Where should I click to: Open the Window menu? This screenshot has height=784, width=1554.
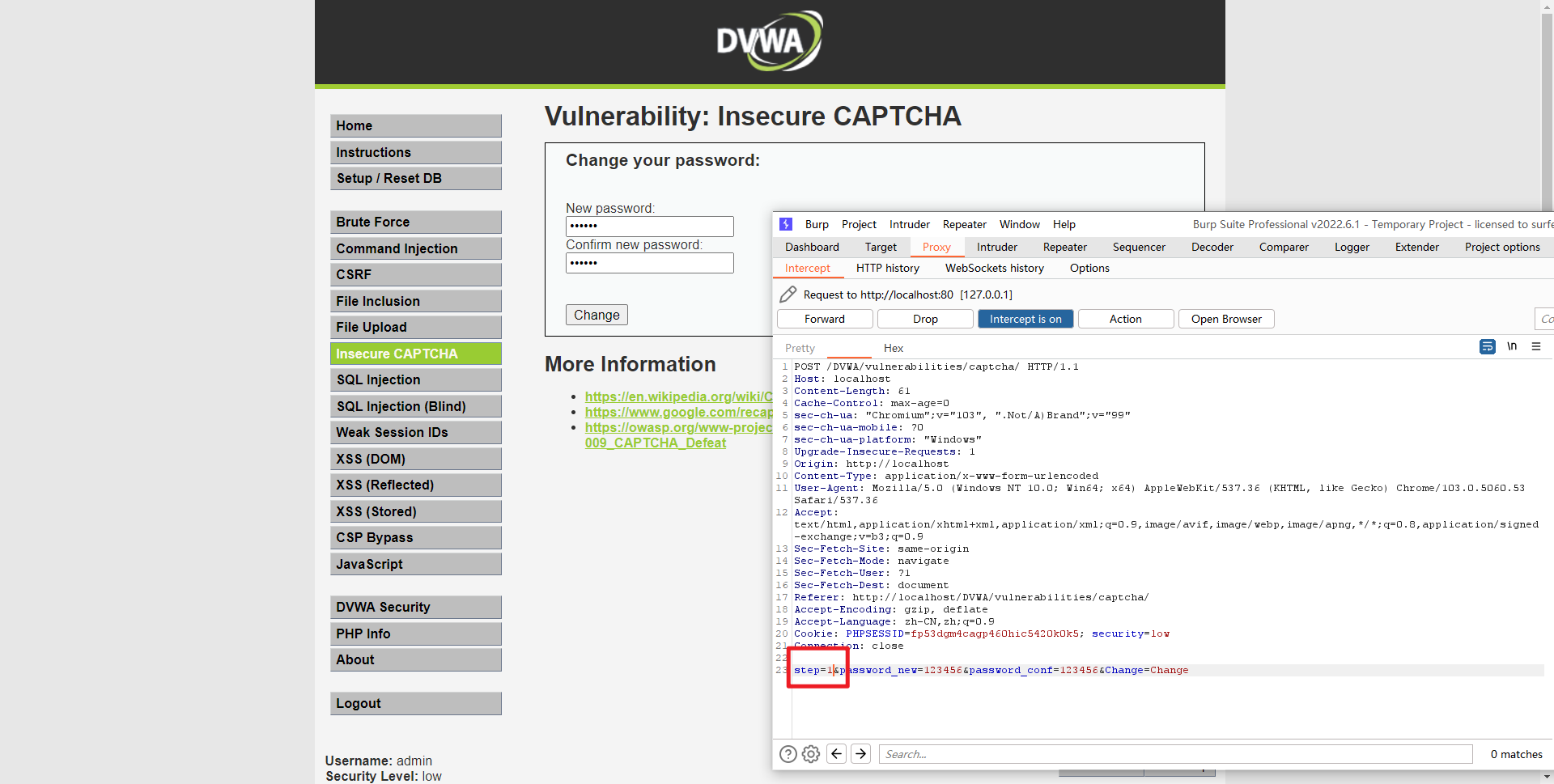[x=1020, y=224]
